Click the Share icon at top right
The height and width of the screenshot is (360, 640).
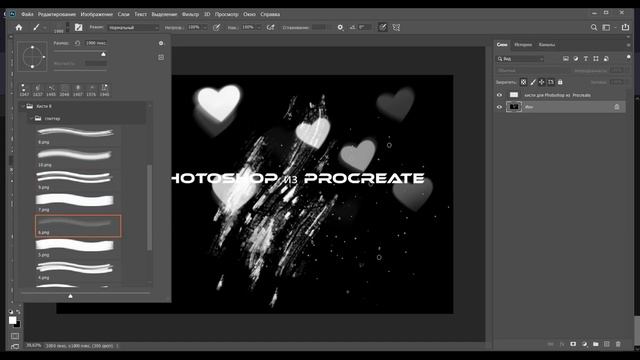[625, 27]
